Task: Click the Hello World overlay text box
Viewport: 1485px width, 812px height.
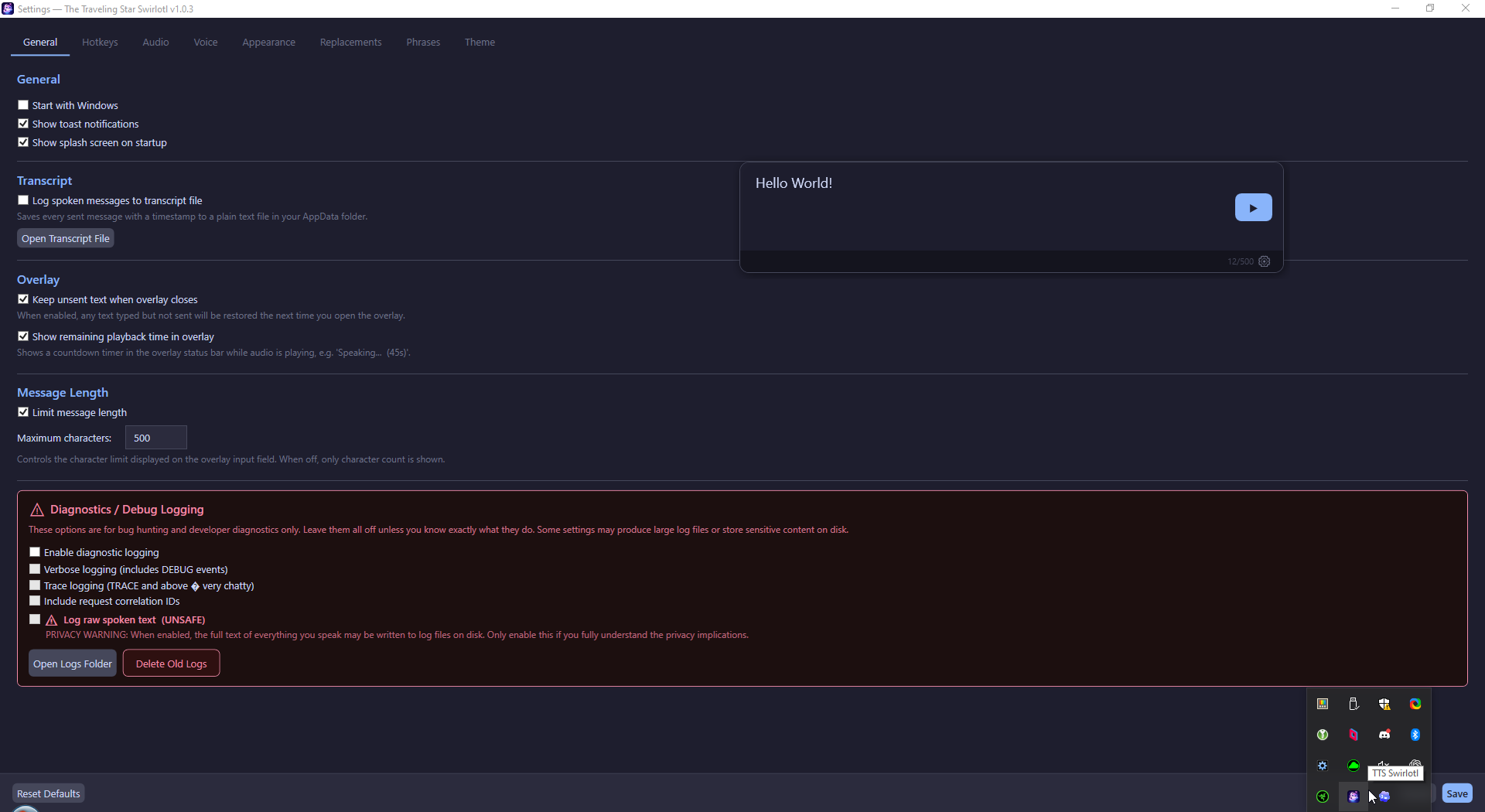Action: click(988, 207)
